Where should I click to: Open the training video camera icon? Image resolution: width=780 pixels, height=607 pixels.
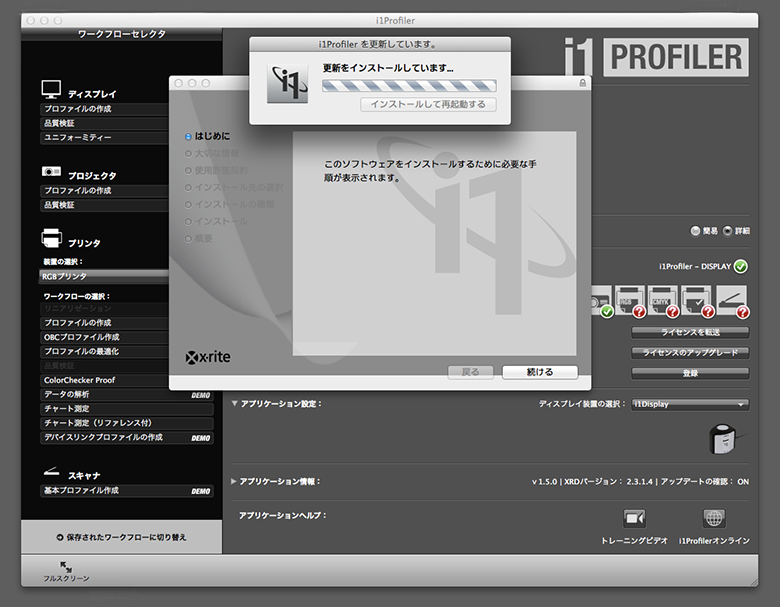pos(634,518)
